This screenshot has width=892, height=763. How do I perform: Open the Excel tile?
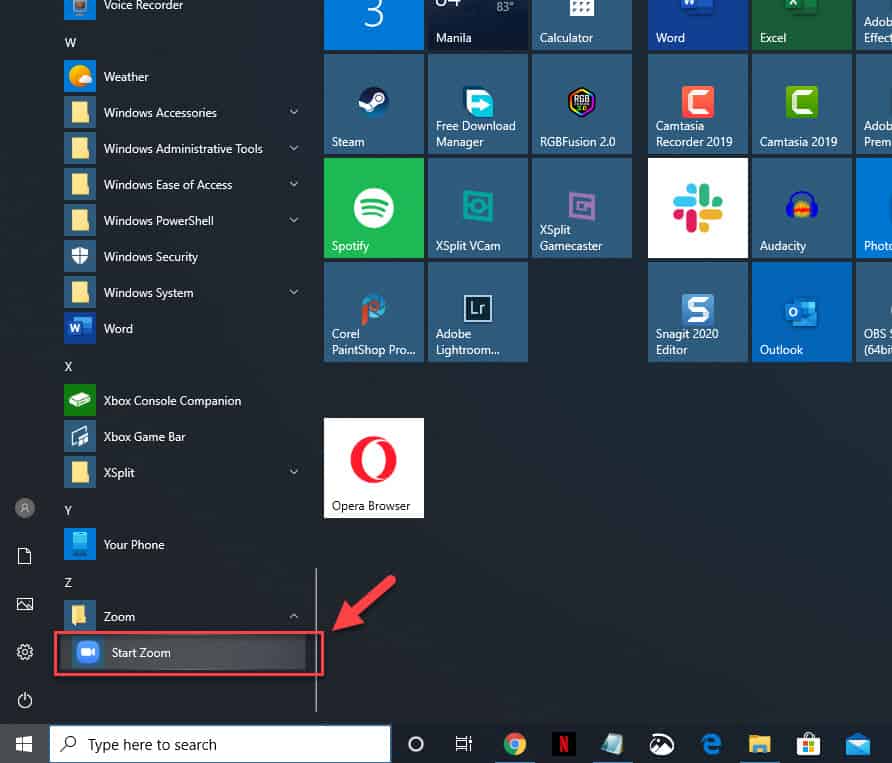[802, 25]
